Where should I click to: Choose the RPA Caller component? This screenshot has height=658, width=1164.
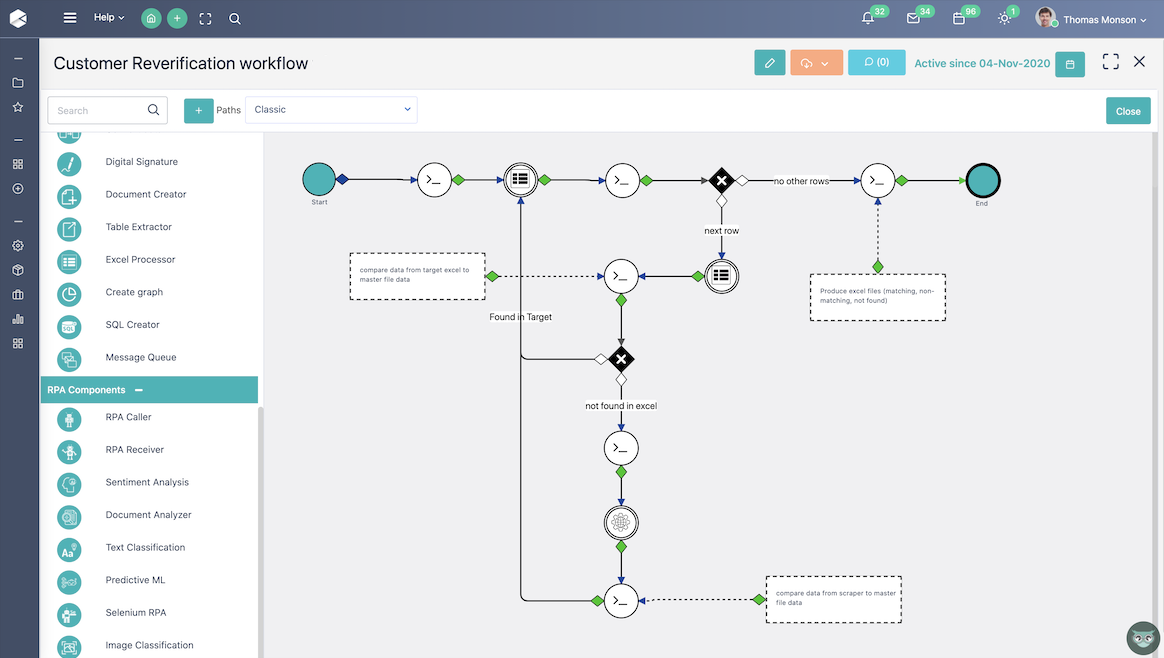[x=127, y=419]
